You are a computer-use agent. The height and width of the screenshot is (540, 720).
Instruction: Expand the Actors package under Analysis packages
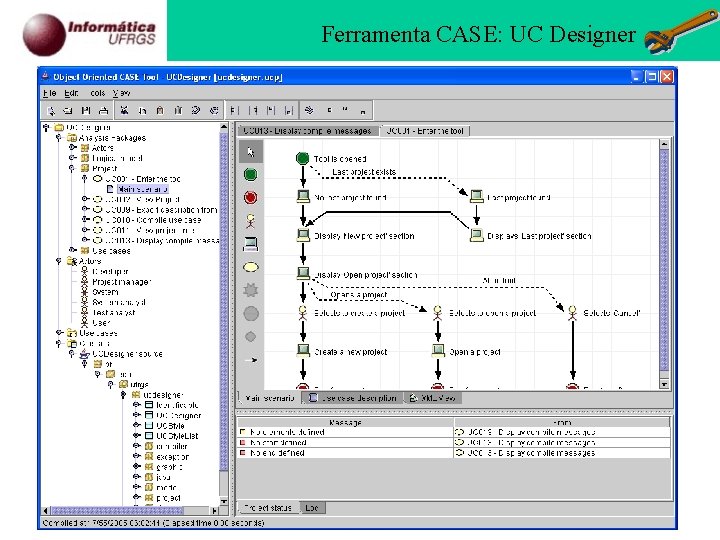click(x=72, y=148)
